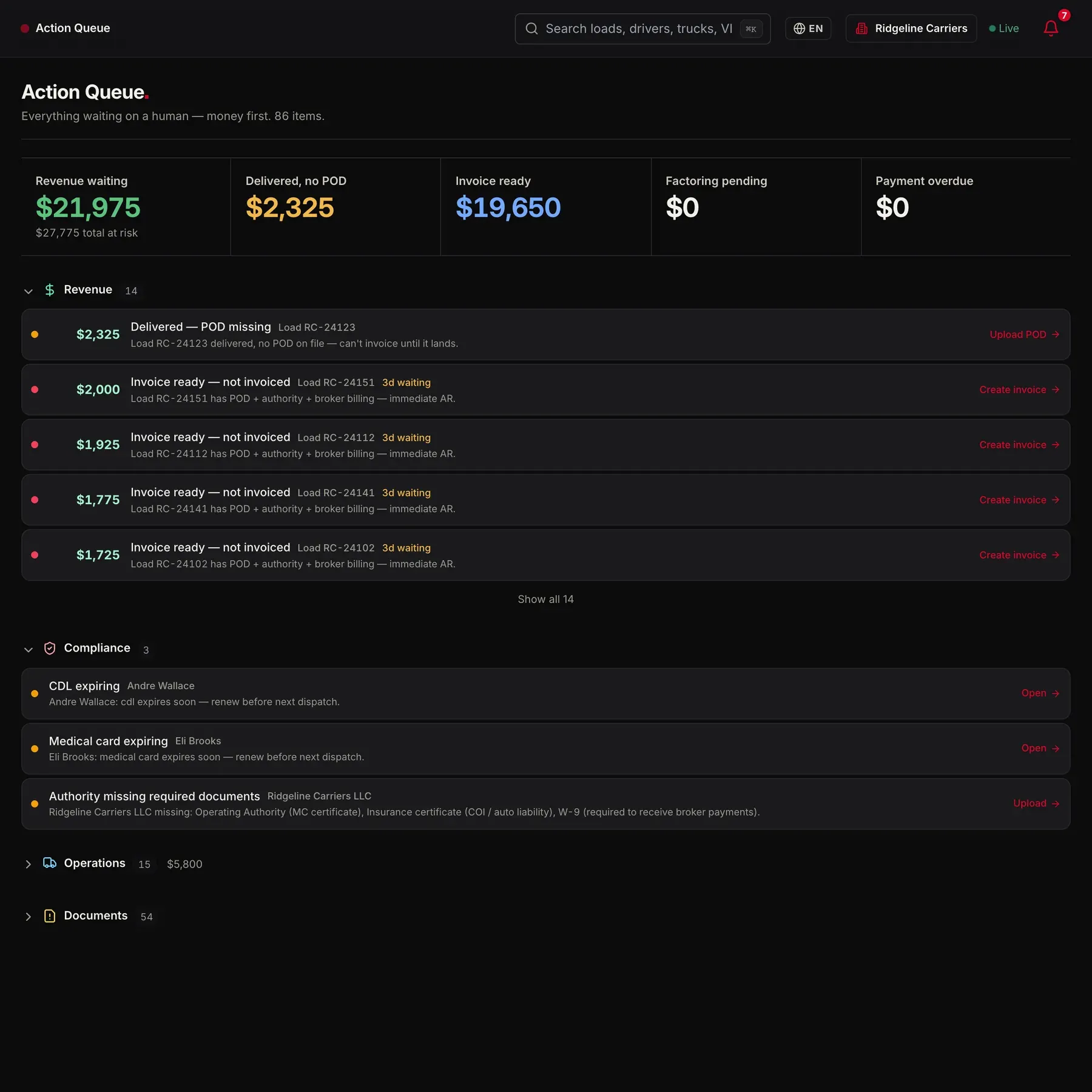Open the Ridgeline Carriers company switcher
The height and width of the screenshot is (1092, 1092).
(x=911, y=29)
